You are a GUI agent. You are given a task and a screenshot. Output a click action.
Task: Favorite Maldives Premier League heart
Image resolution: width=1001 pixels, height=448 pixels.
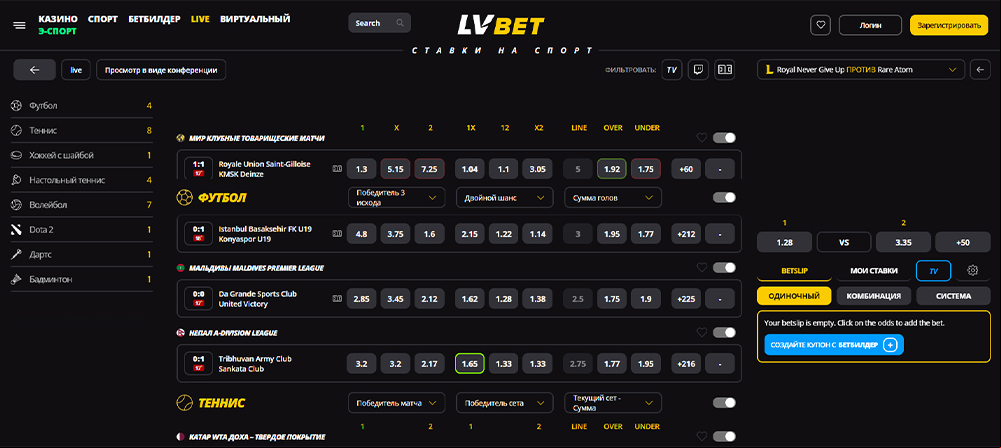tap(702, 268)
